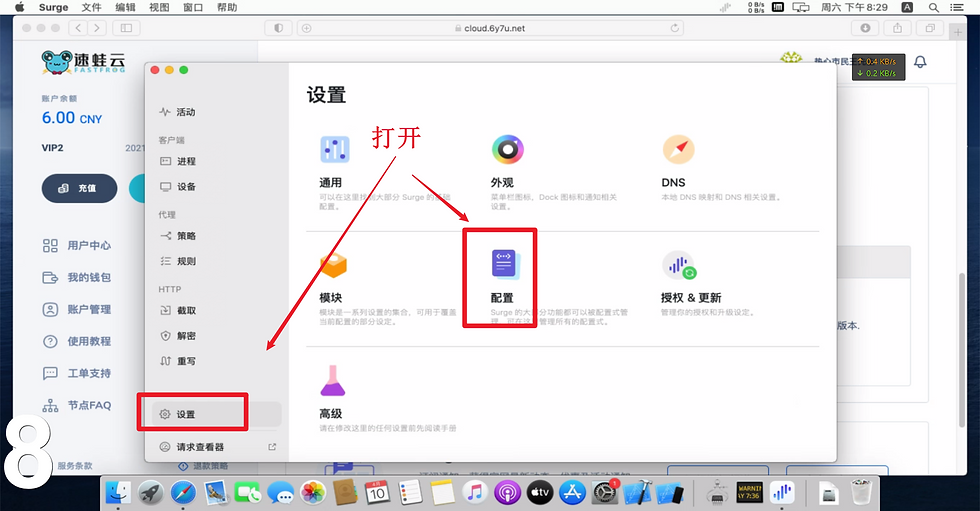The image size is (980, 511).
Task: Click the 速蛙云 FastFrog logo
Action: 83,62
